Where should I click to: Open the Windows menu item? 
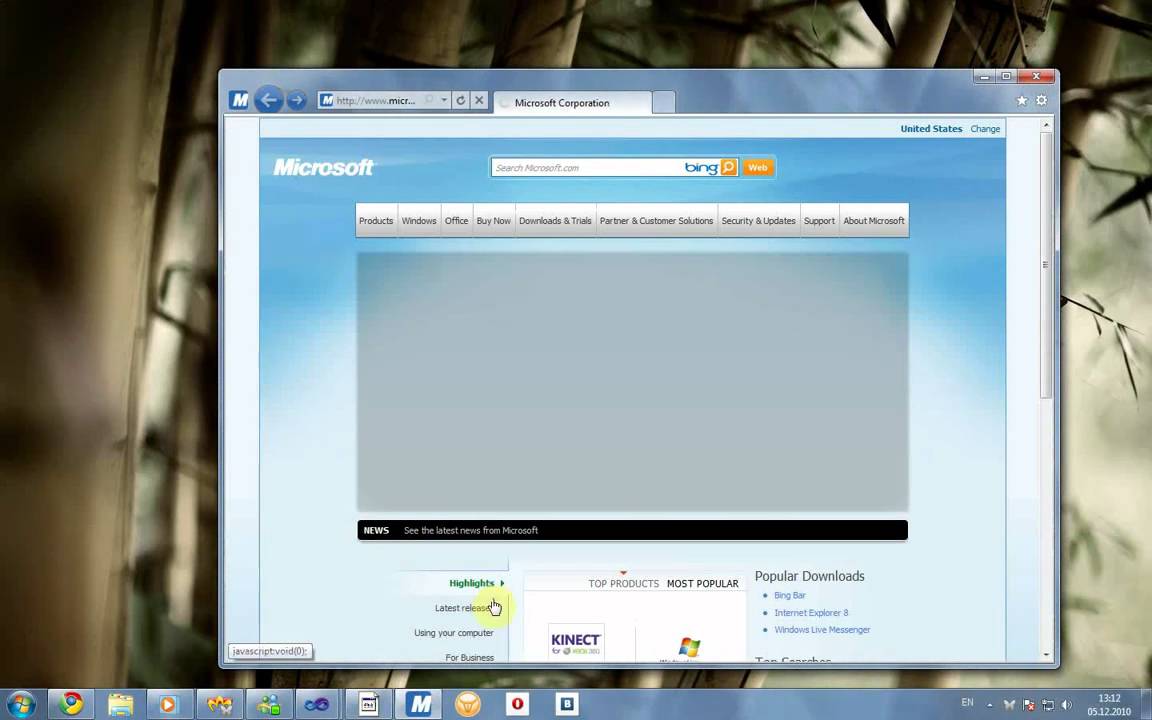point(419,220)
